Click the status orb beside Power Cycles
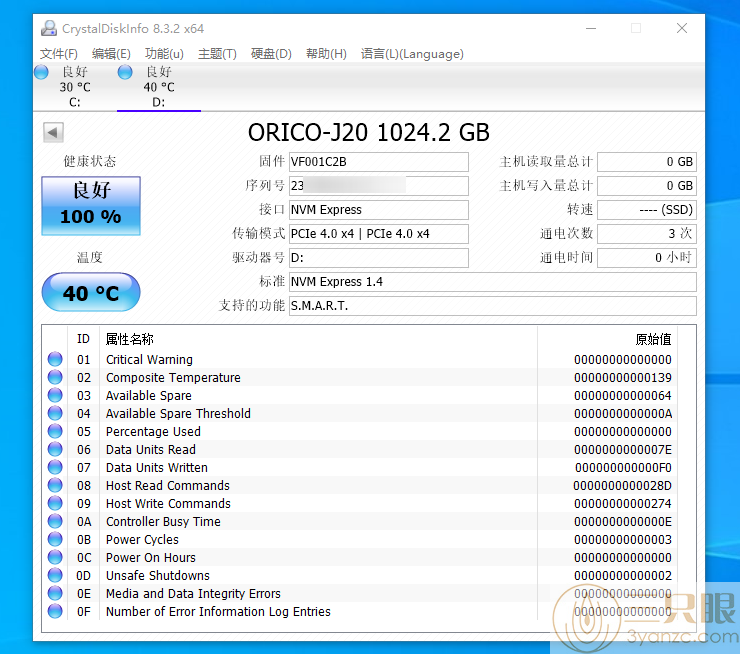 [55, 539]
